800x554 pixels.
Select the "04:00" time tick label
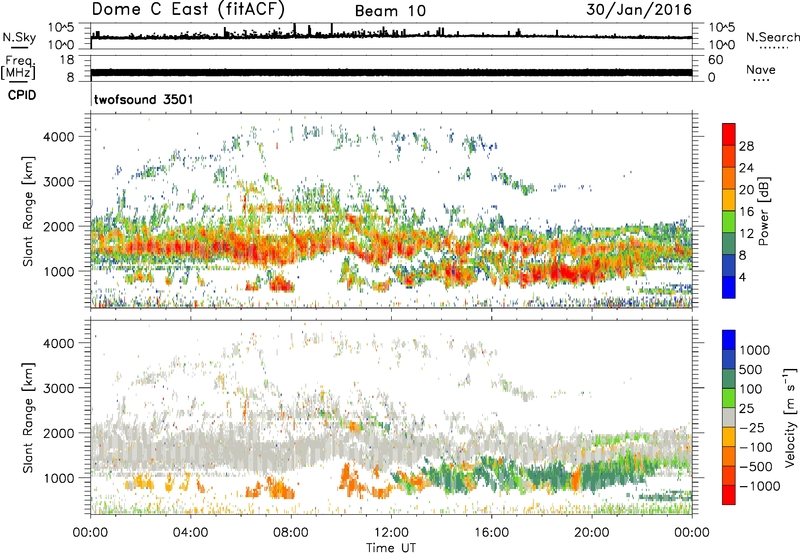(x=190, y=533)
